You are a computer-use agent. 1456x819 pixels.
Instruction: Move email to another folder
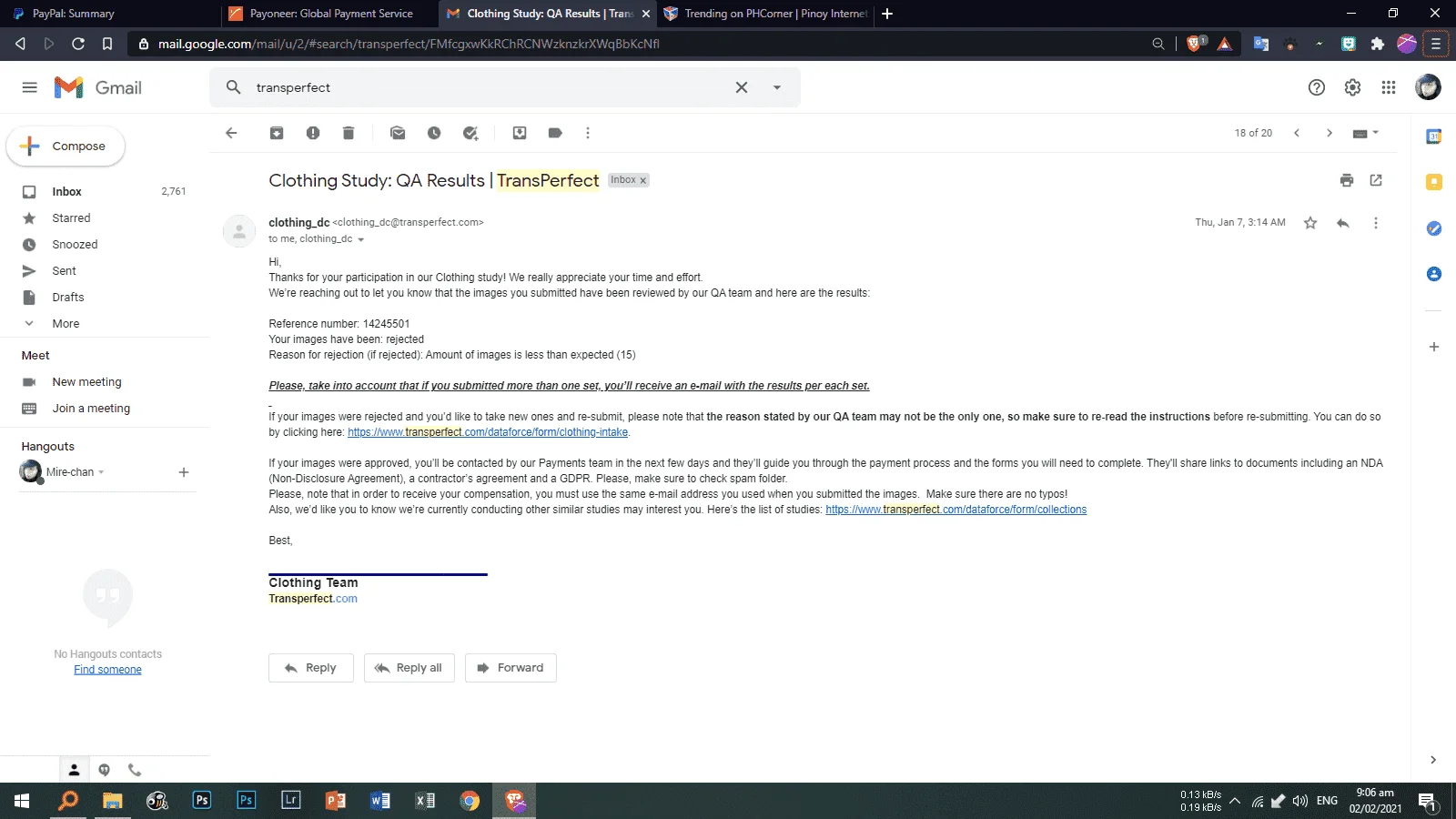520,133
